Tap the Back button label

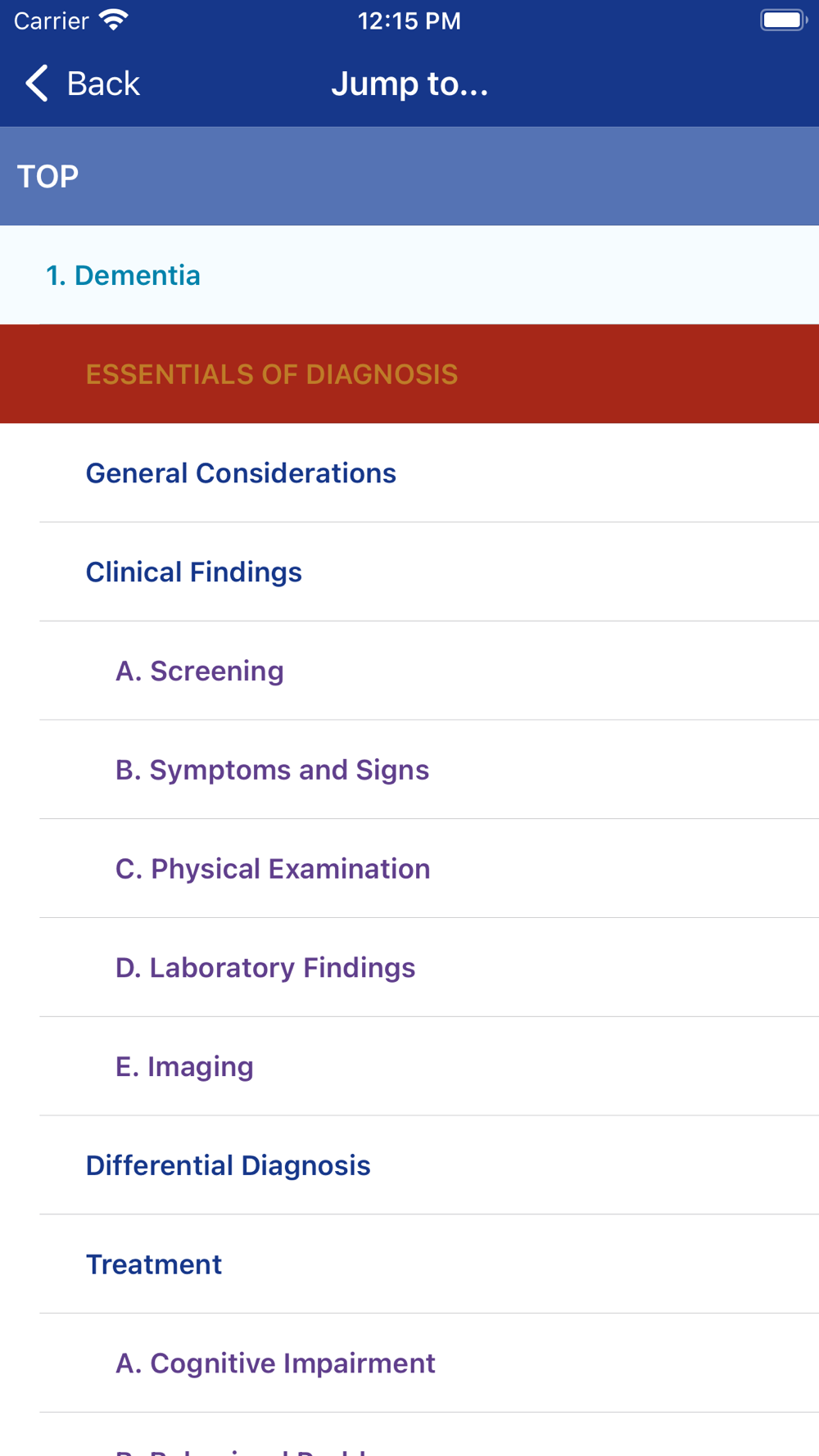point(103,84)
